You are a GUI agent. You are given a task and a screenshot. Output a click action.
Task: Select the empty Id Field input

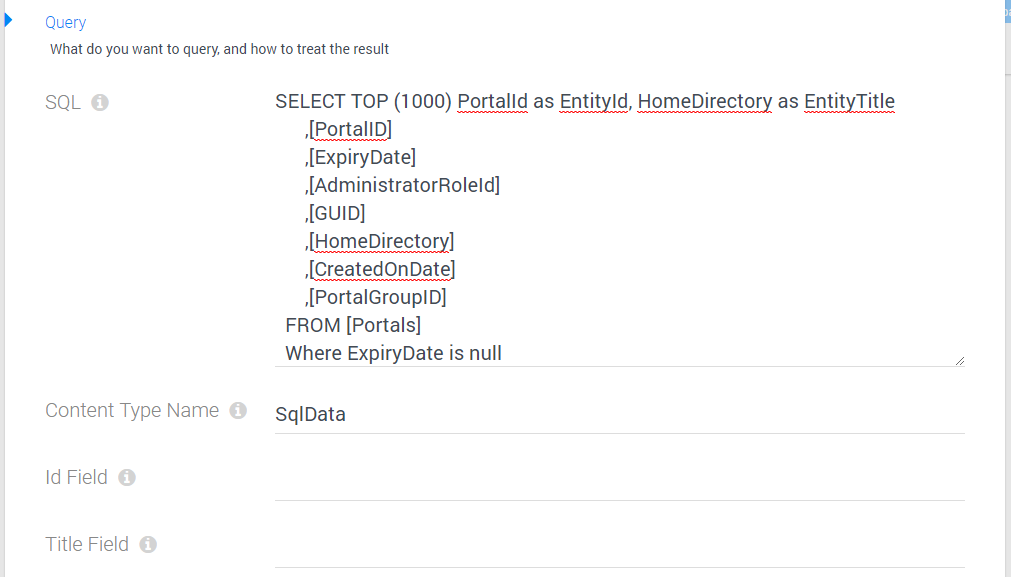coord(620,482)
